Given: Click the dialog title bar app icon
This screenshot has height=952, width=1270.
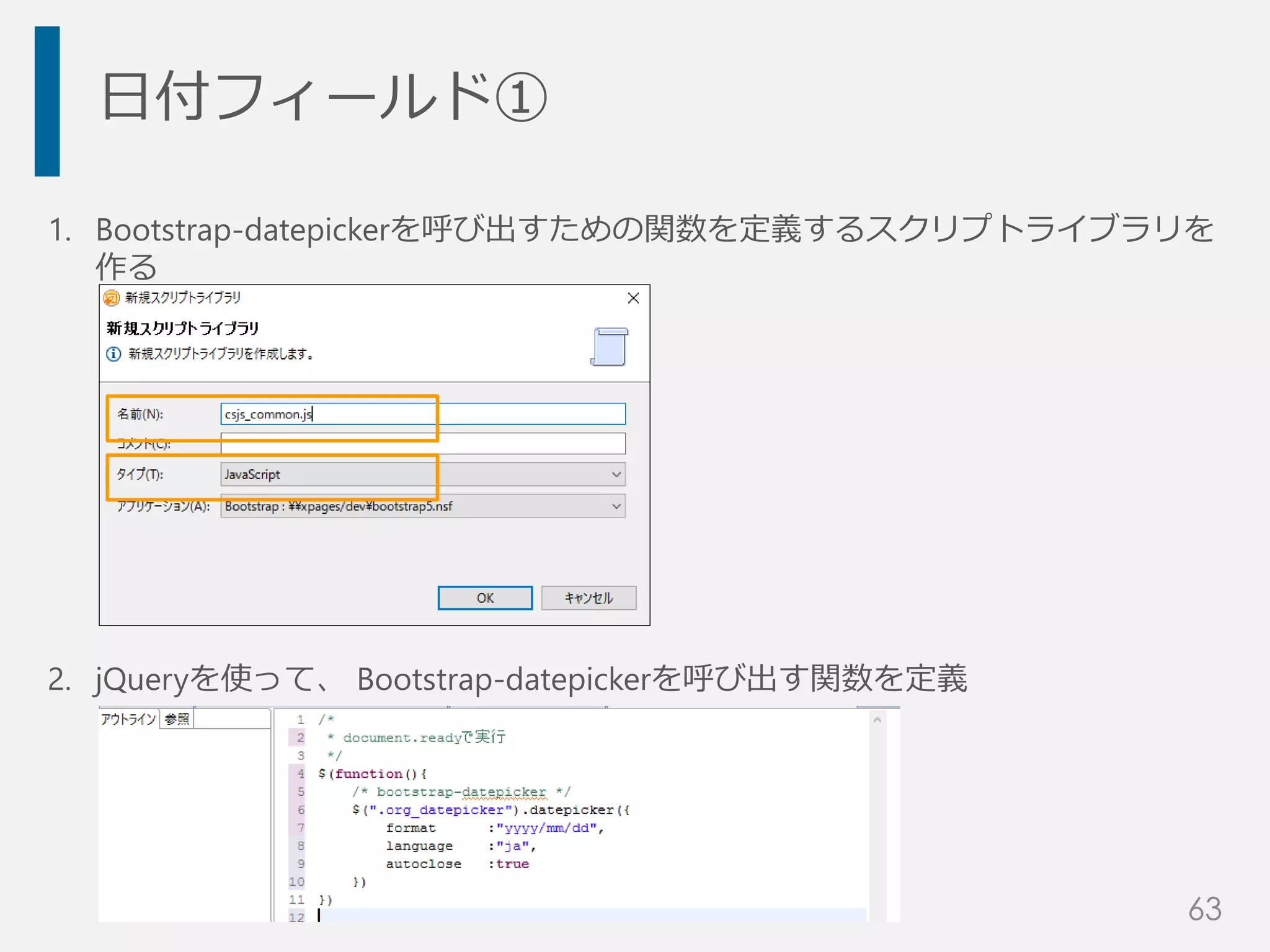Looking at the screenshot, I should [x=112, y=298].
